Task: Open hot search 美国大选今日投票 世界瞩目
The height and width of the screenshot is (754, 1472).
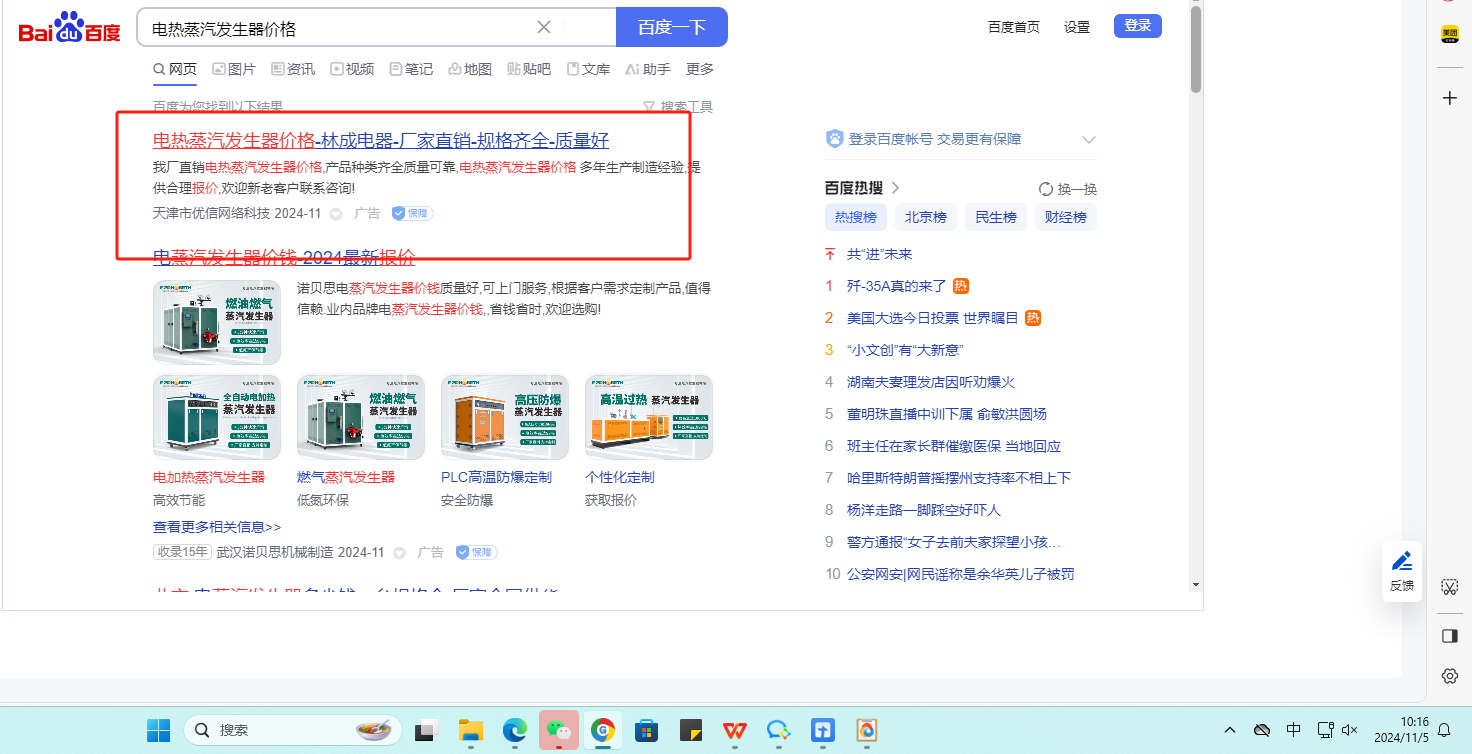Action: click(x=932, y=318)
